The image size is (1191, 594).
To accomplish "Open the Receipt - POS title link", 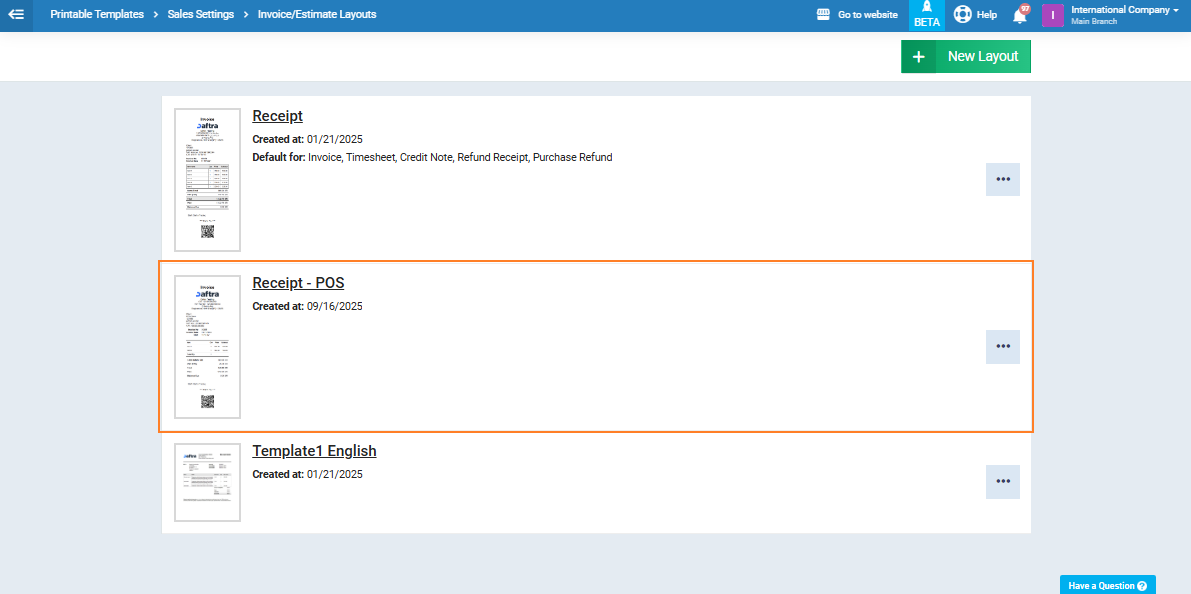I will 298,283.
